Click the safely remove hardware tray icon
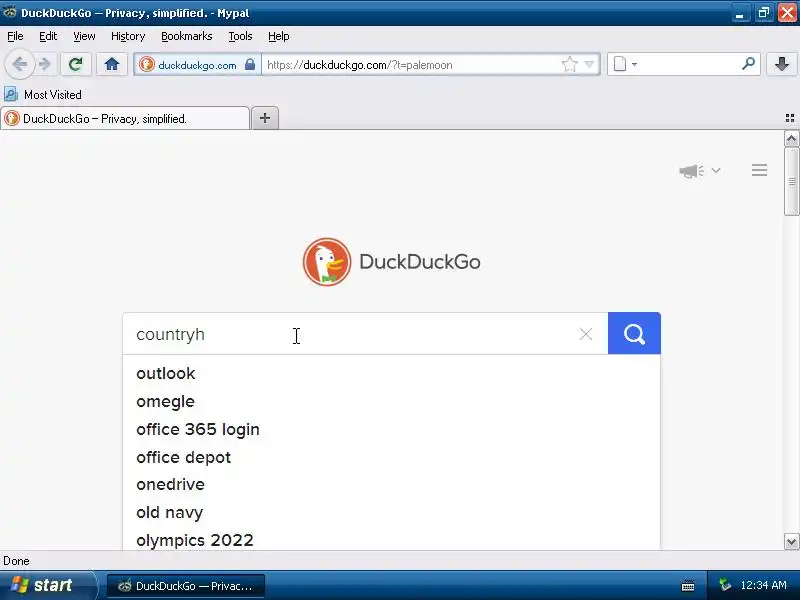 coord(724,585)
